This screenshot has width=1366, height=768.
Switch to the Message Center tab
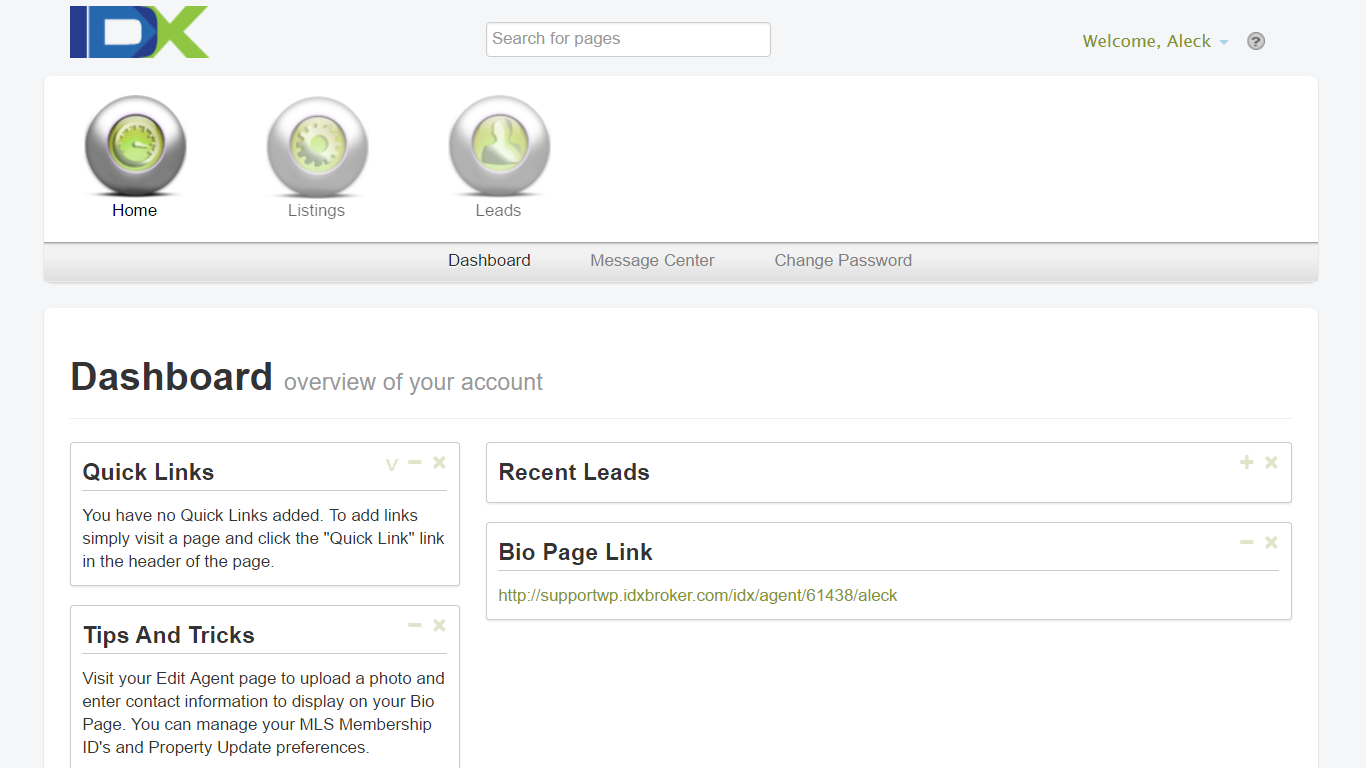pyautogui.click(x=652, y=260)
